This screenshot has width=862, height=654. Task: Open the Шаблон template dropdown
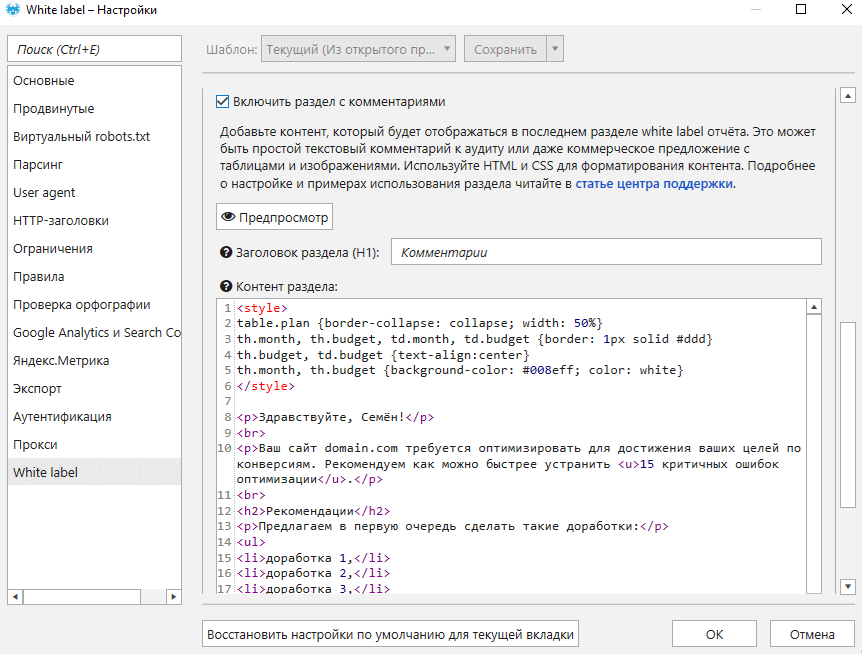[358, 49]
